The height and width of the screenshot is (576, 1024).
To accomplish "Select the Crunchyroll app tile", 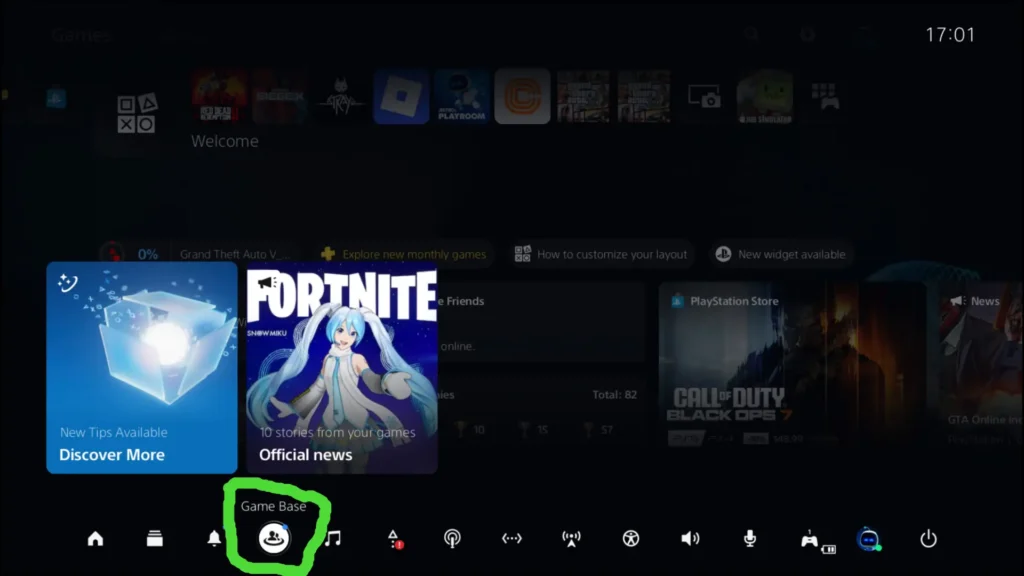I will point(522,97).
